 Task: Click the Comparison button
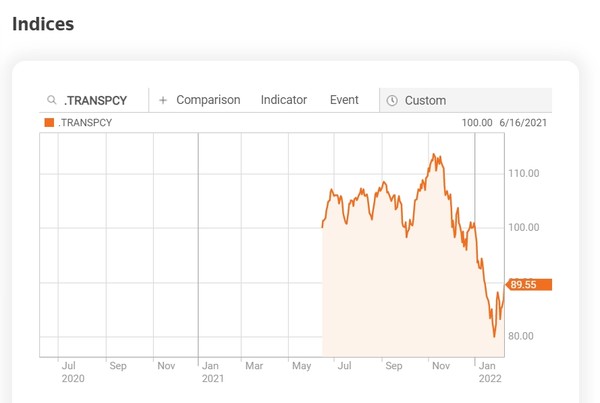click(208, 100)
